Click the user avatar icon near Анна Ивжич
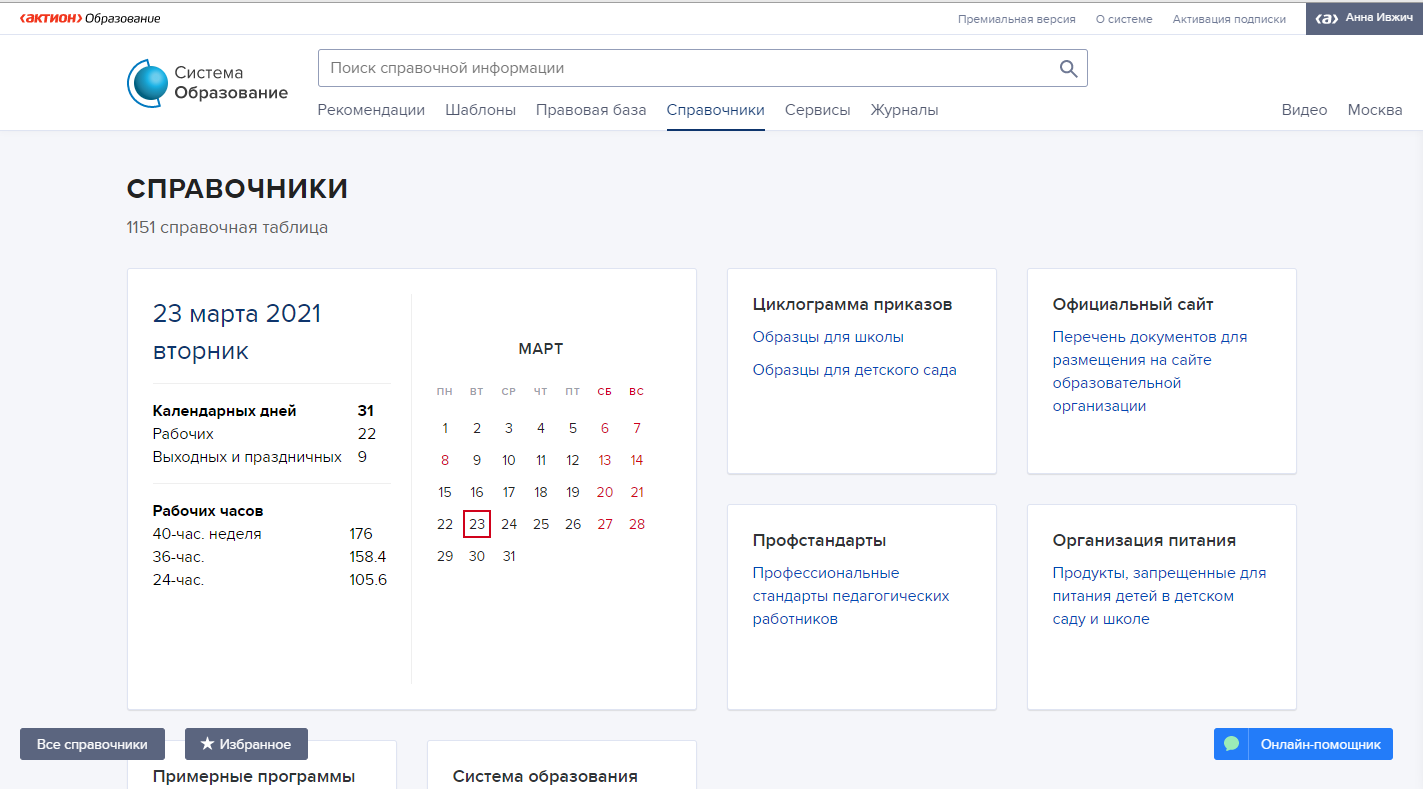The height and width of the screenshot is (789, 1423). coord(1327,19)
